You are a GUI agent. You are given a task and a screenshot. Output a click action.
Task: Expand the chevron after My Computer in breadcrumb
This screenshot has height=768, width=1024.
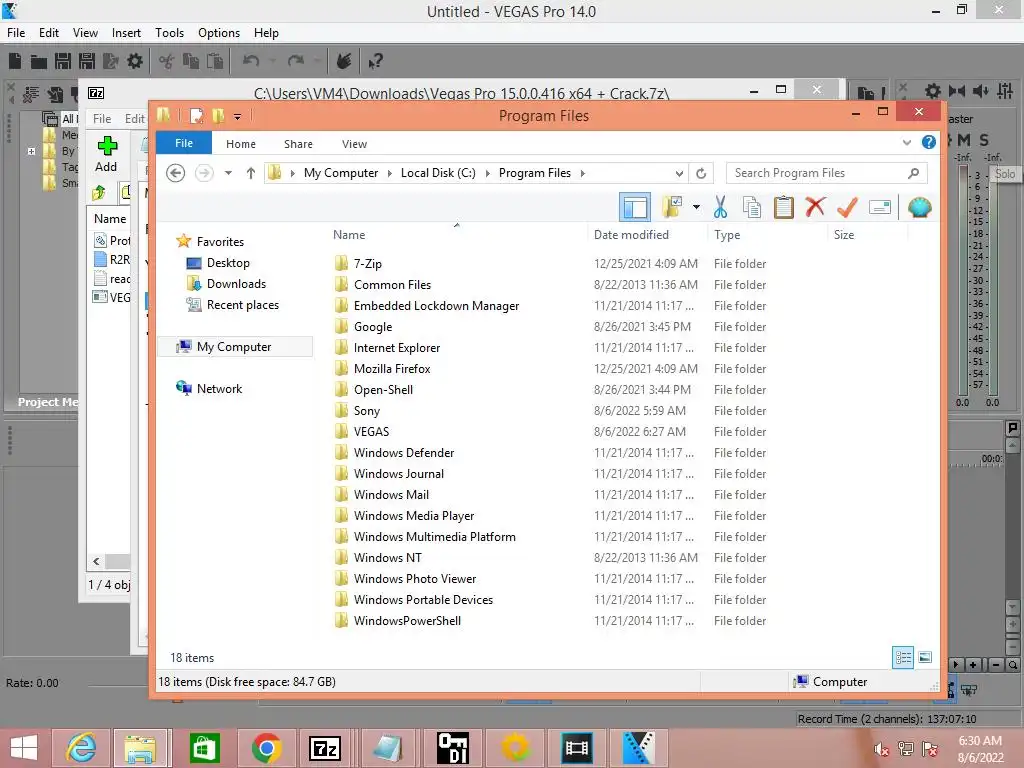pyautogui.click(x=389, y=173)
